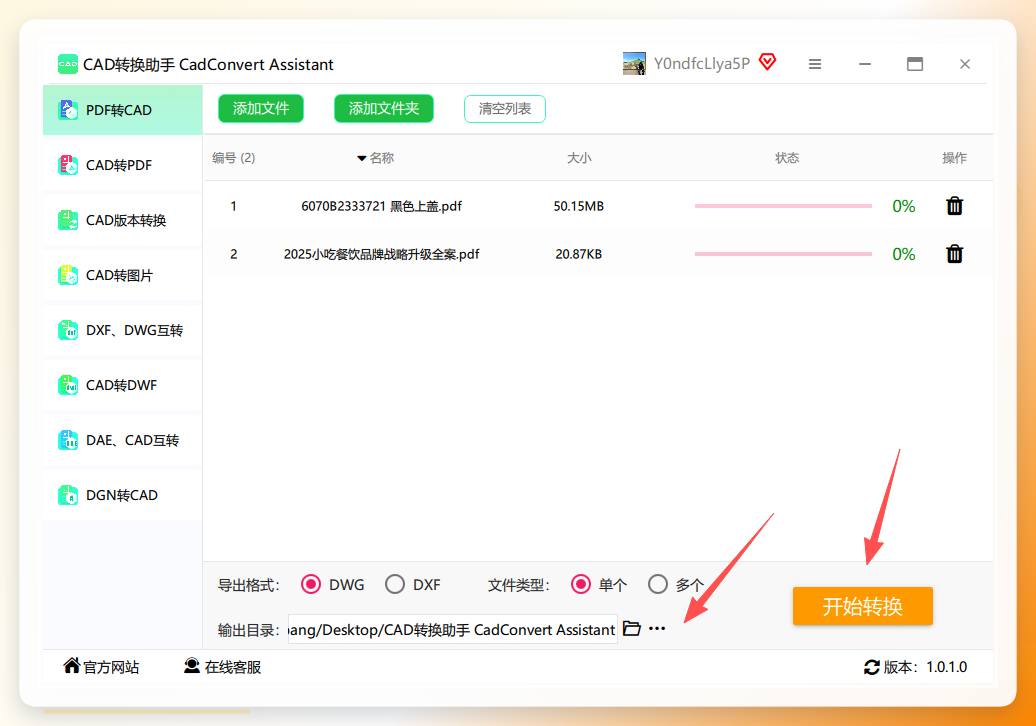Click the Y0ndfcLlya5P username
The image size is (1036, 726).
702,63
